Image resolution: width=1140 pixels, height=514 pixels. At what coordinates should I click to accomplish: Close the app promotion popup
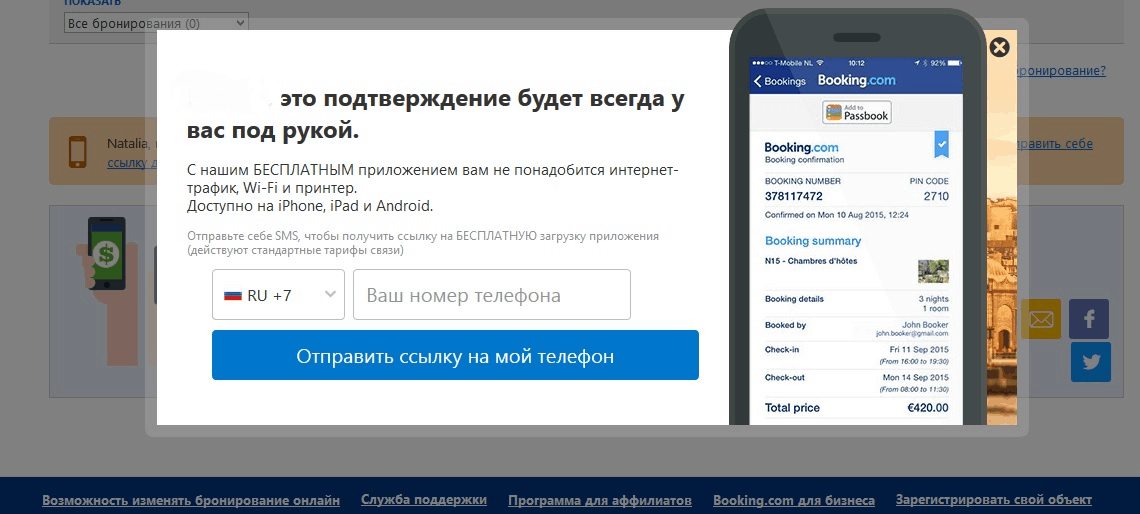coord(998,47)
